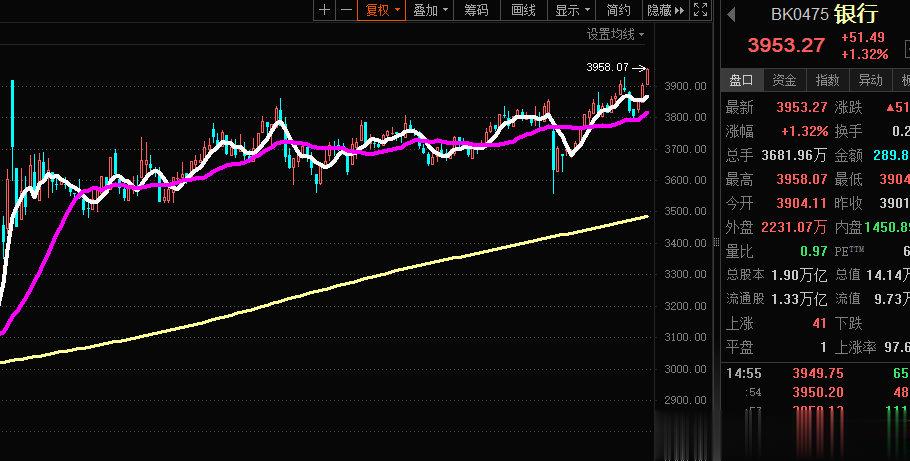Click 隐藏 to hide the side panel

click(666, 10)
